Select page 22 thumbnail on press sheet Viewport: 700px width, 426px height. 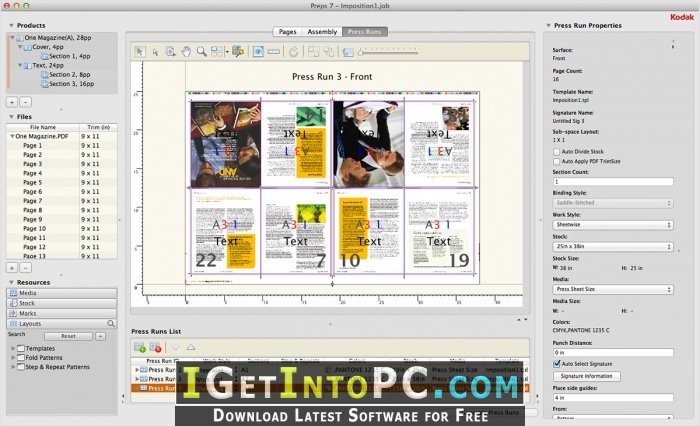(225, 231)
